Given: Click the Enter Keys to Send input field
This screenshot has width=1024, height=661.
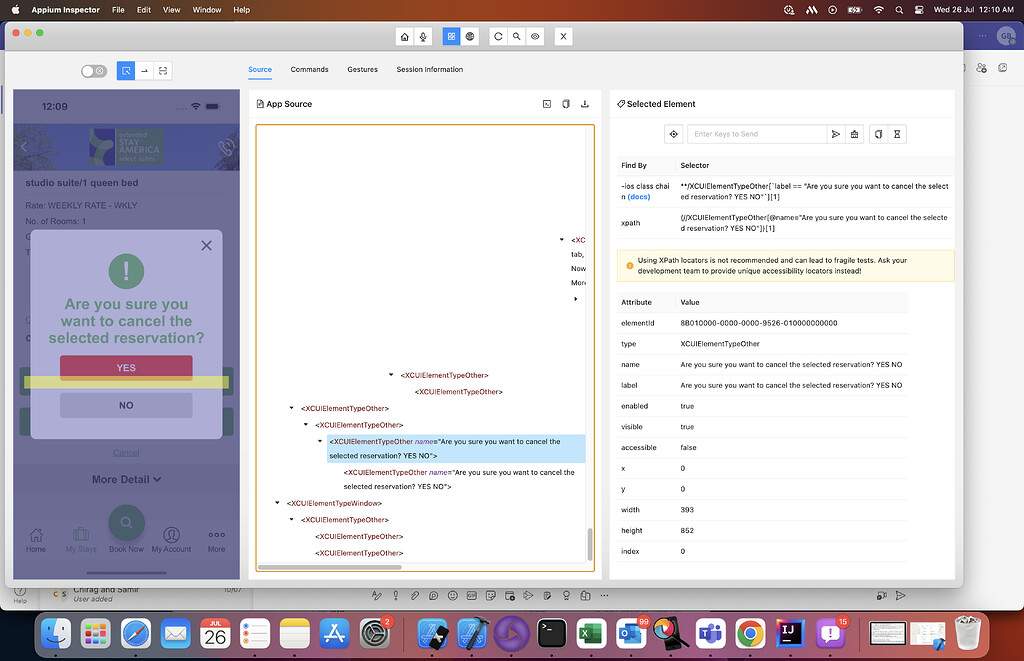Looking at the screenshot, I should [x=758, y=133].
